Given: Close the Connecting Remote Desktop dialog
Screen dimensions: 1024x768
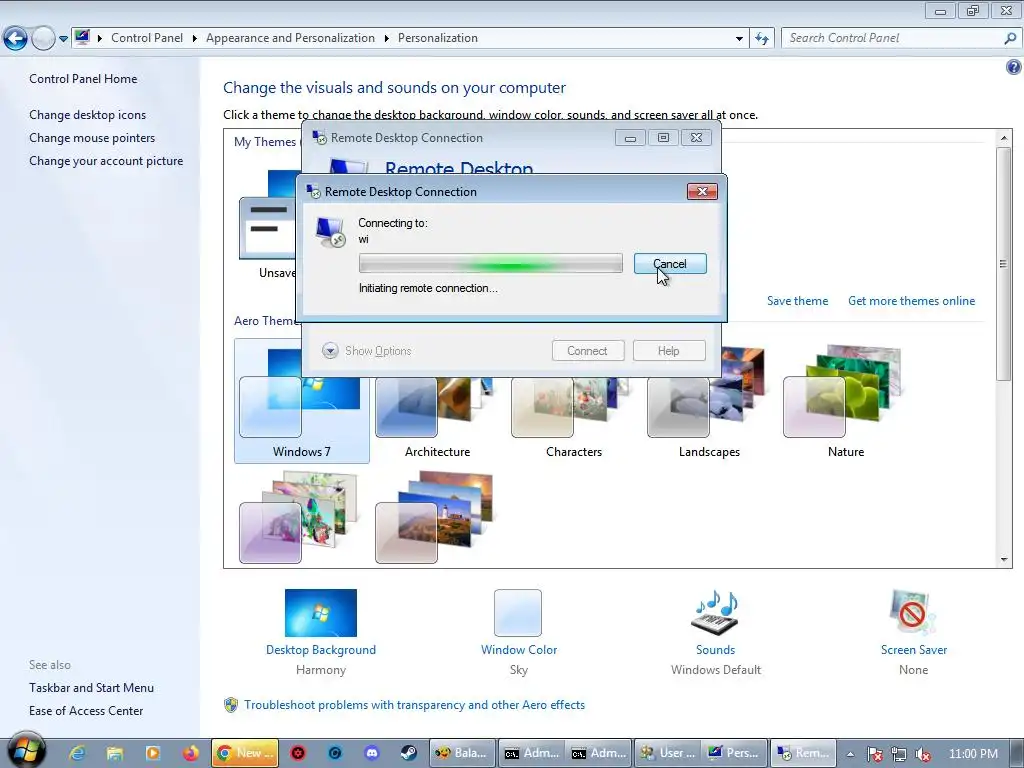Looking at the screenshot, I should pos(702,191).
